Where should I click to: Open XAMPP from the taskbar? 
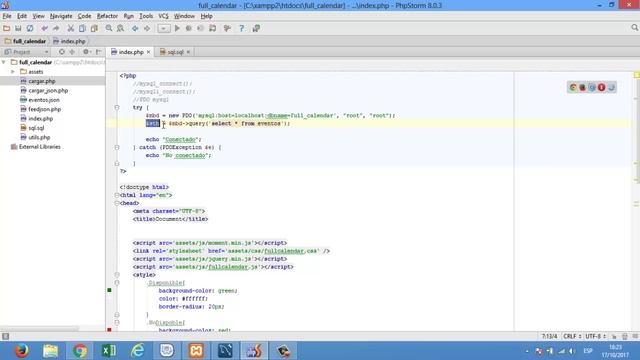(x=196, y=351)
